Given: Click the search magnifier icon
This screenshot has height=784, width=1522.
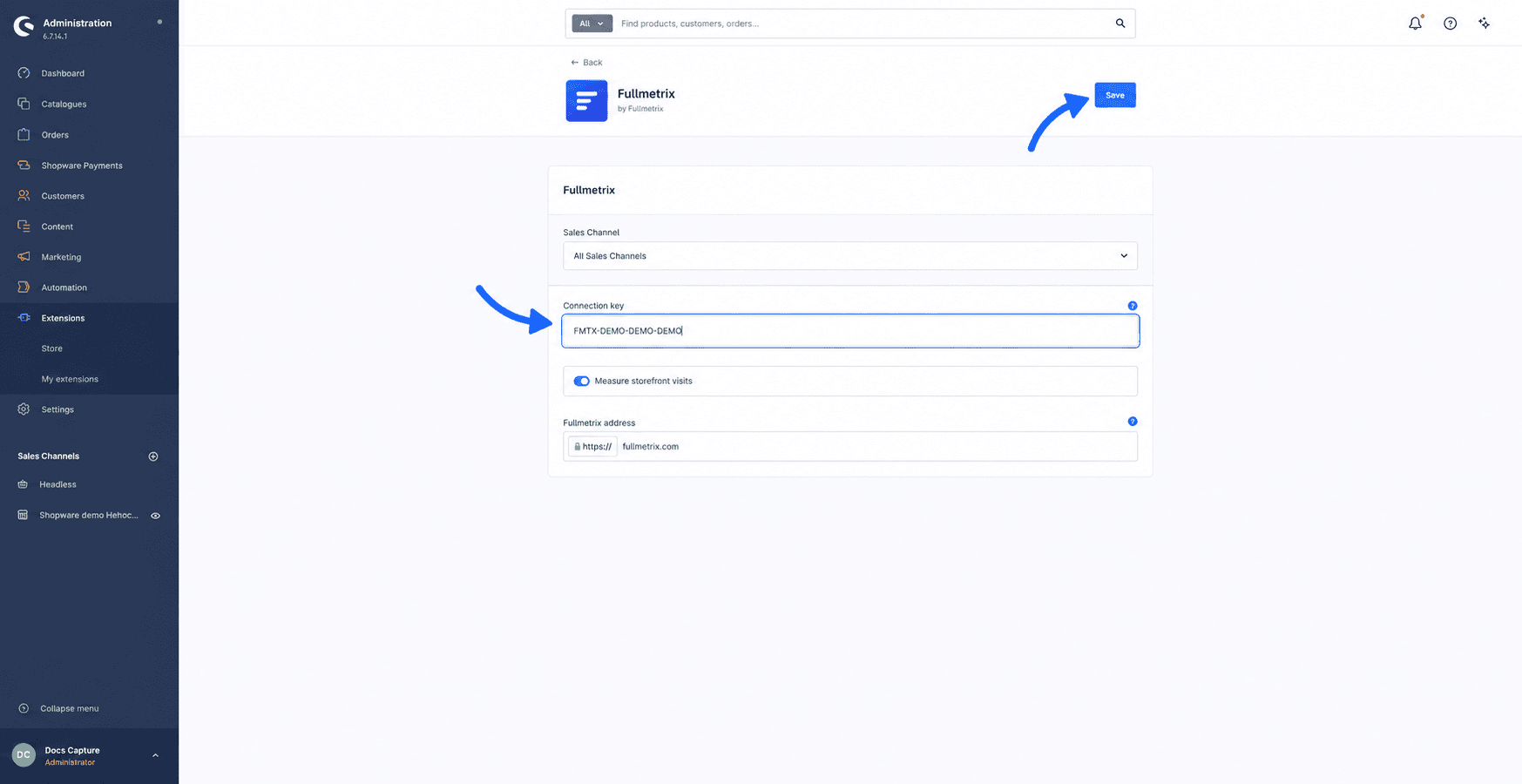Looking at the screenshot, I should click(x=1120, y=24).
